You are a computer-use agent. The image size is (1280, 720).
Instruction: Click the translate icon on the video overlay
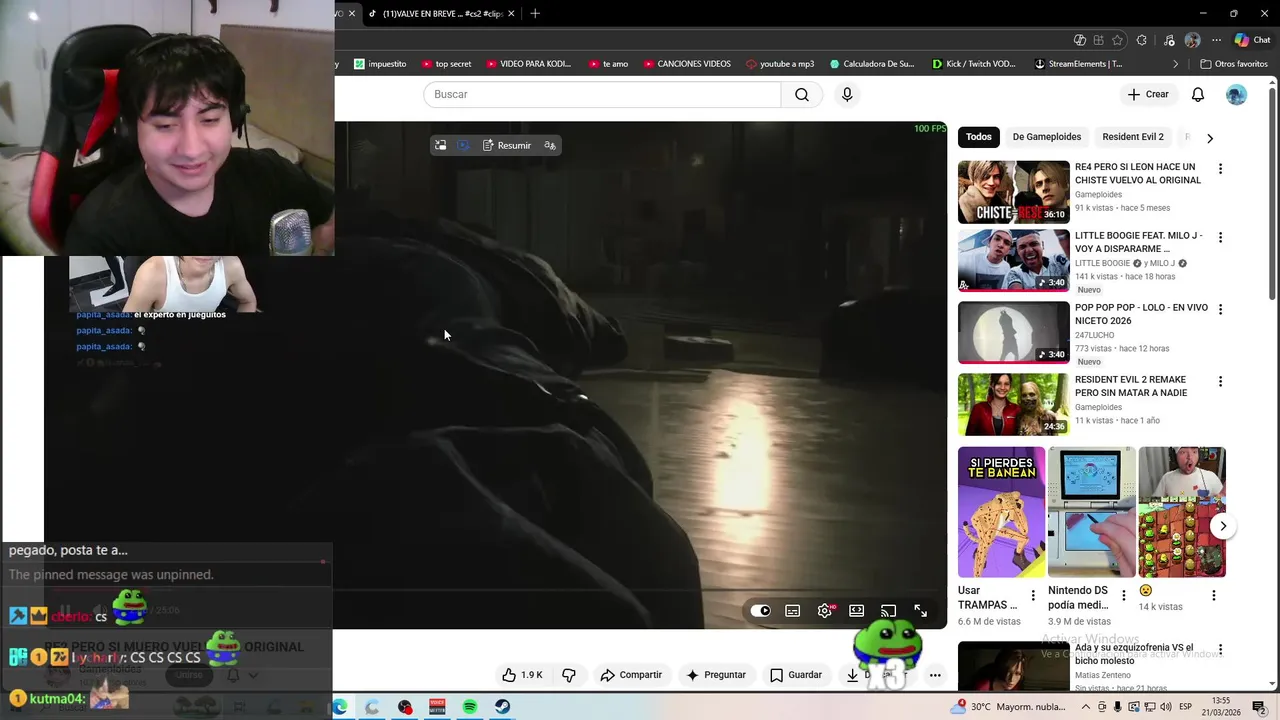click(550, 145)
